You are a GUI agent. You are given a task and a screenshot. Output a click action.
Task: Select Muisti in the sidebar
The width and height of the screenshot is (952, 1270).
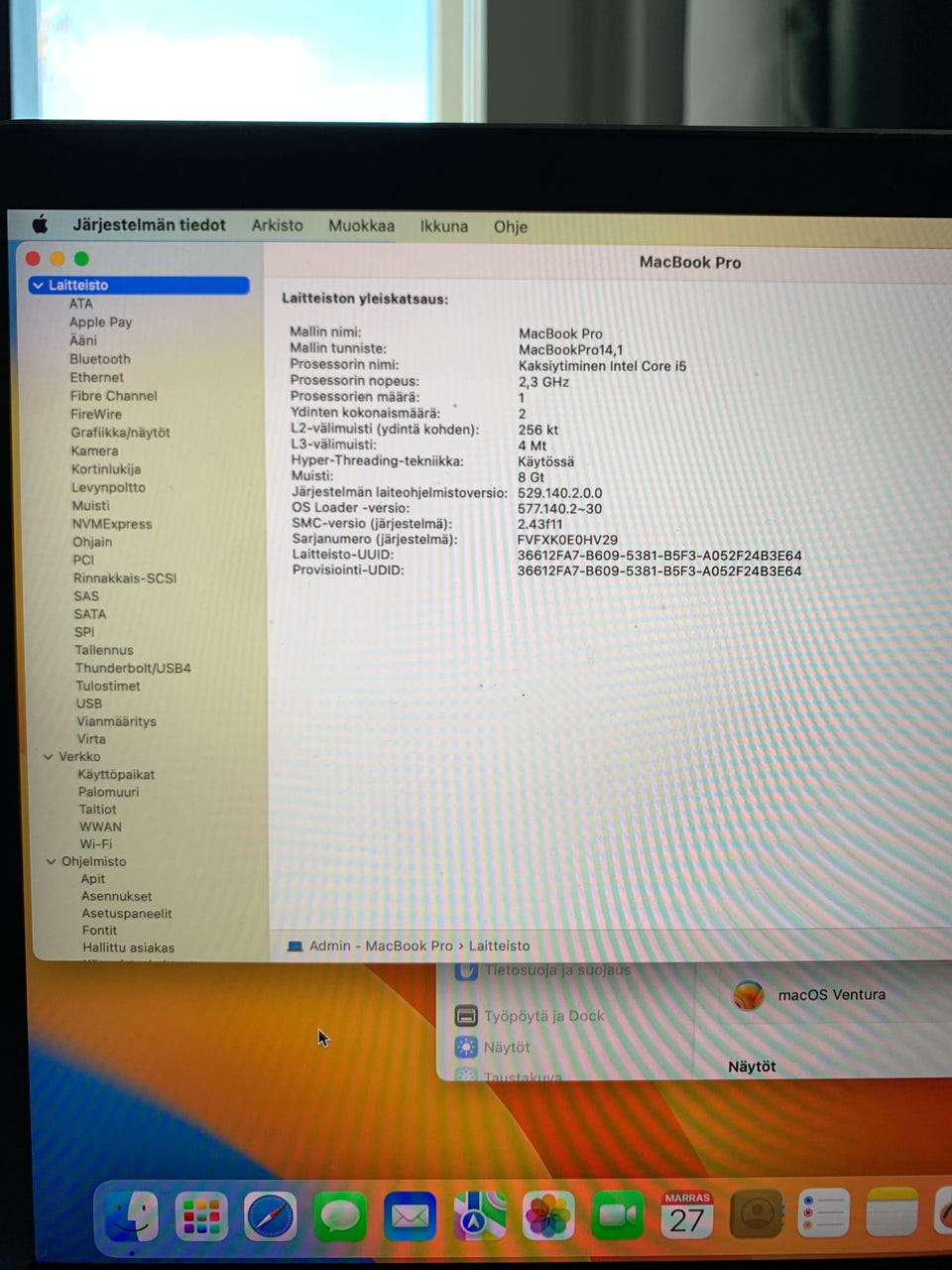[x=91, y=505]
